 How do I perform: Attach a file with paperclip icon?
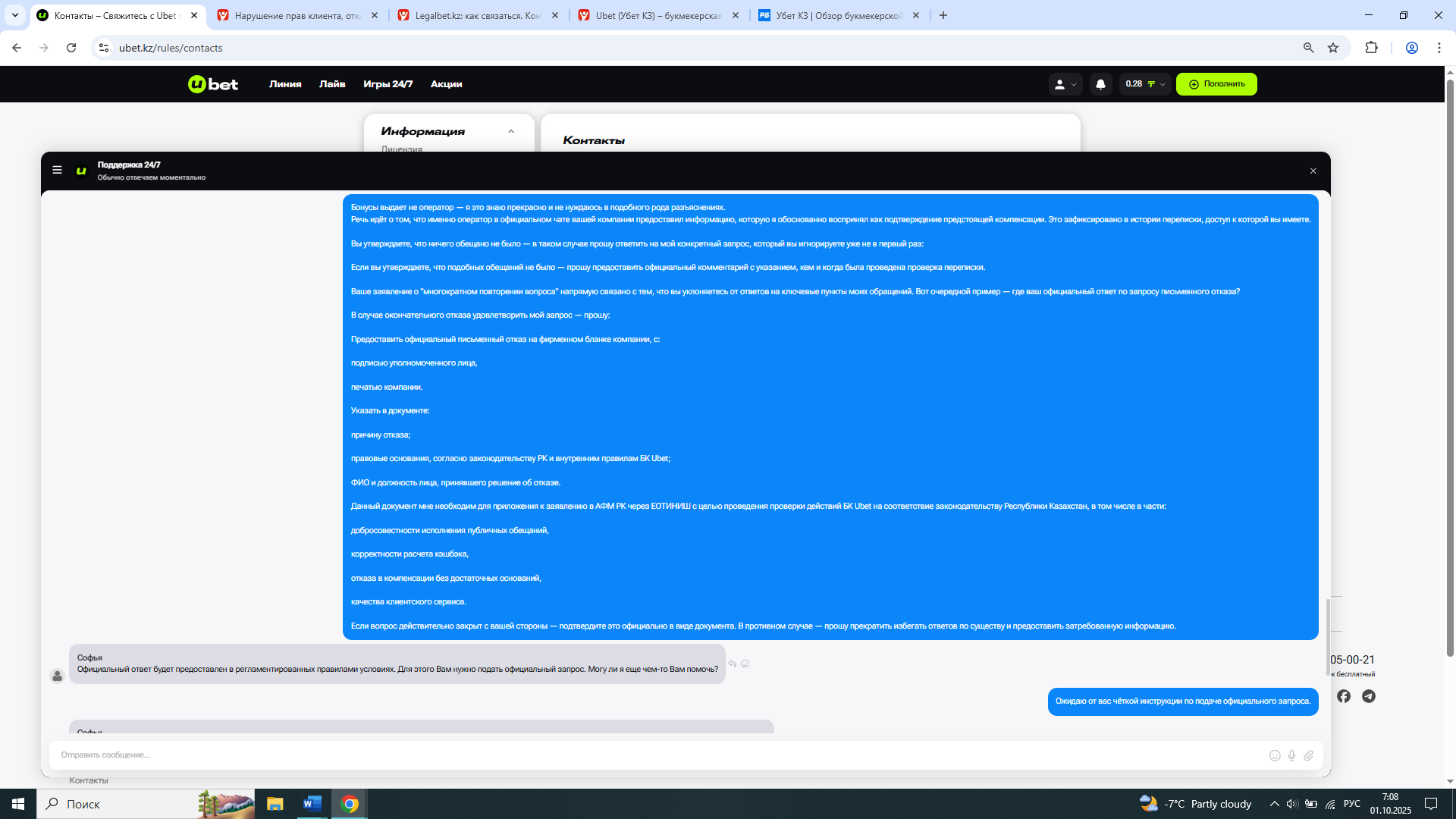tap(1308, 755)
